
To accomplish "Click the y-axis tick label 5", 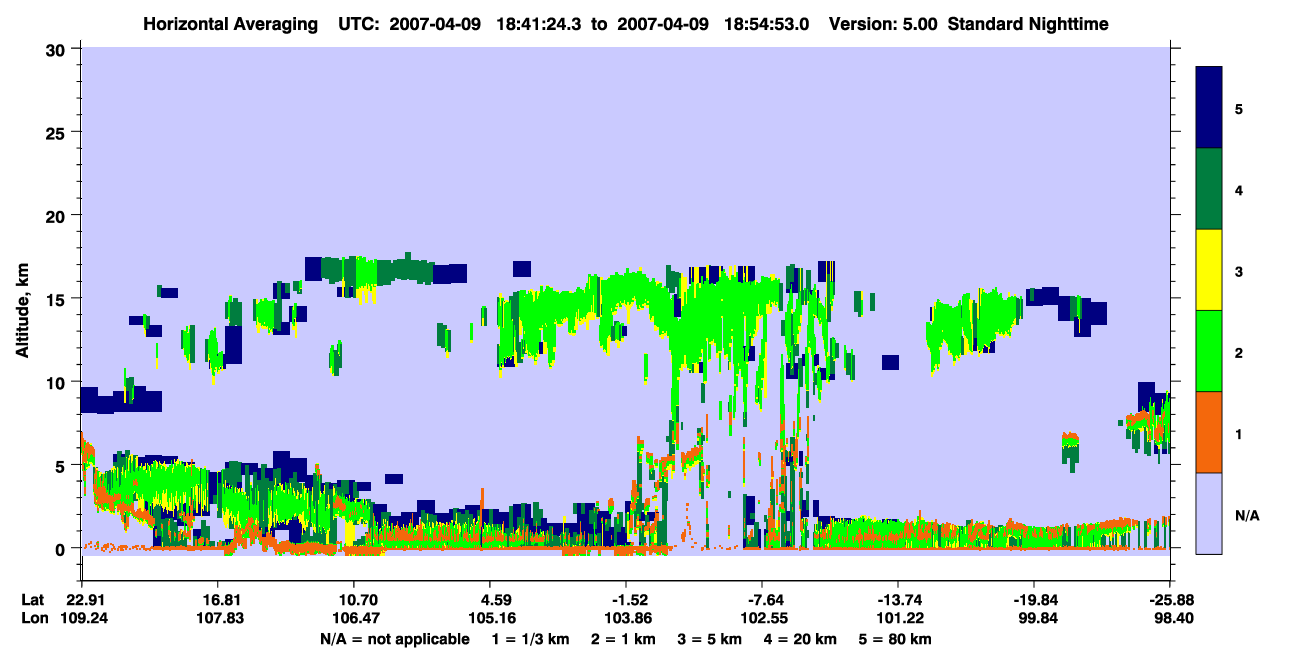I will [63, 465].
